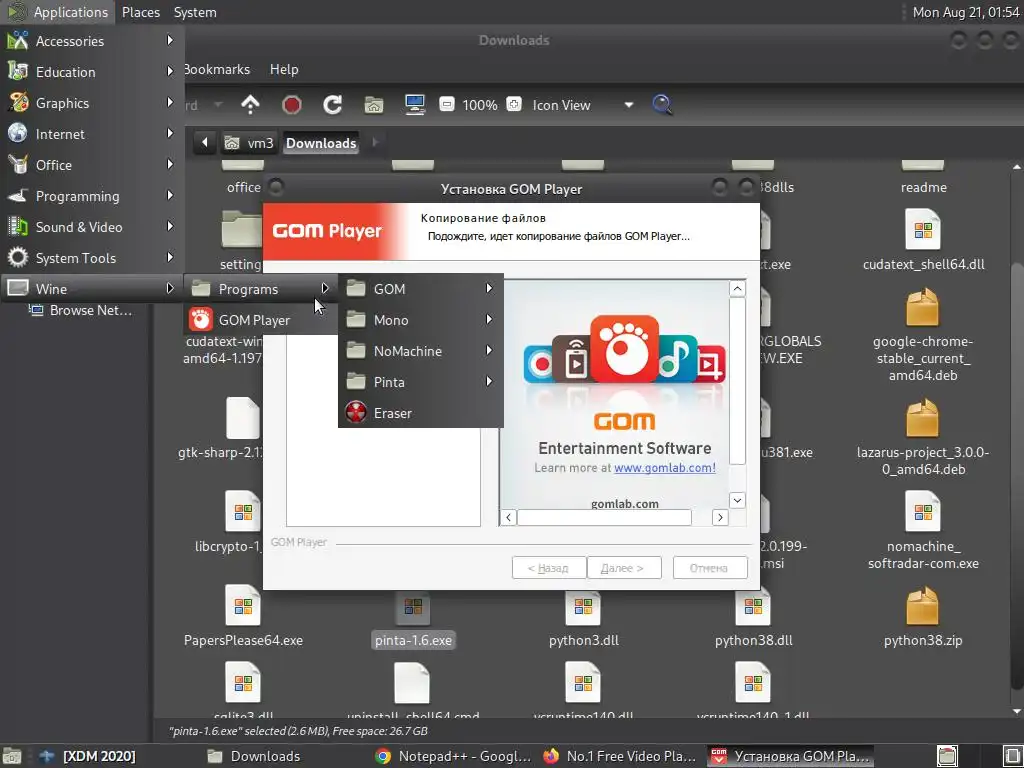Click the Wine menu category
The height and width of the screenshot is (768, 1024).
pyautogui.click(x=91, y=289)
